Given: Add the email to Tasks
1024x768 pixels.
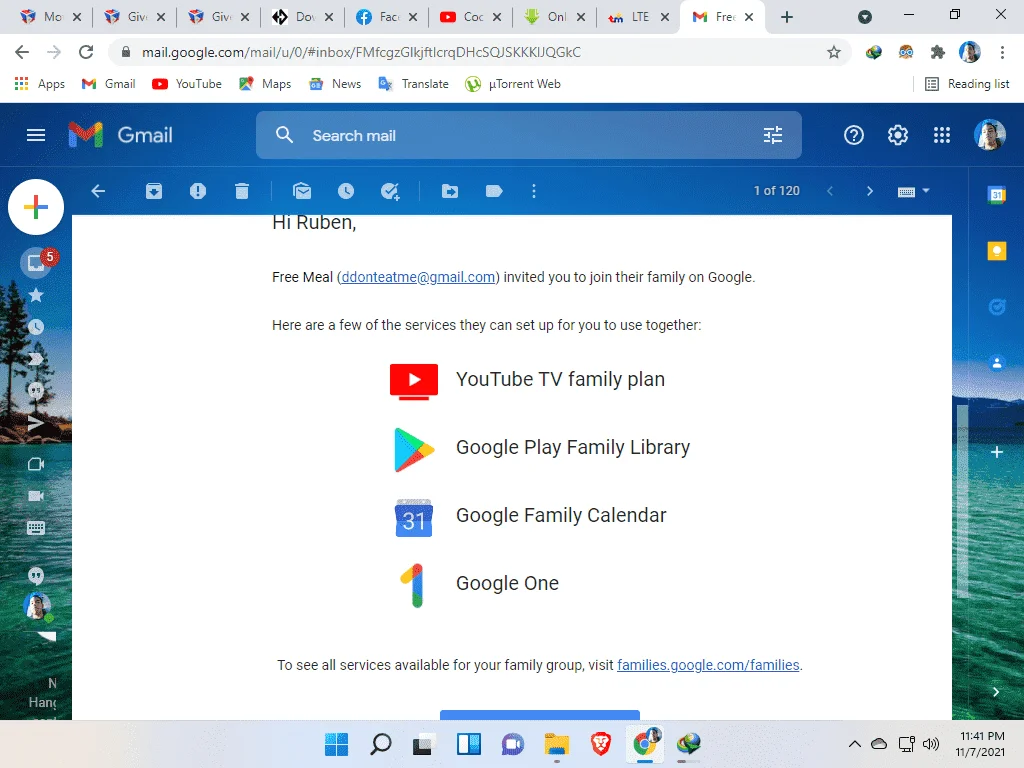Looking at the screenshot, I should pyautogui.click(x=390, y=191).
